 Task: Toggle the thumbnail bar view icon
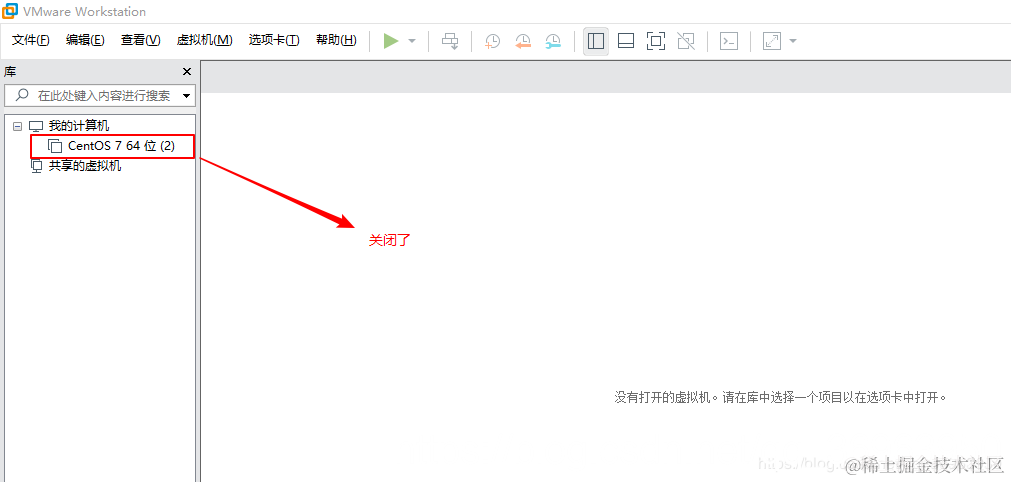tap(625, 41)
